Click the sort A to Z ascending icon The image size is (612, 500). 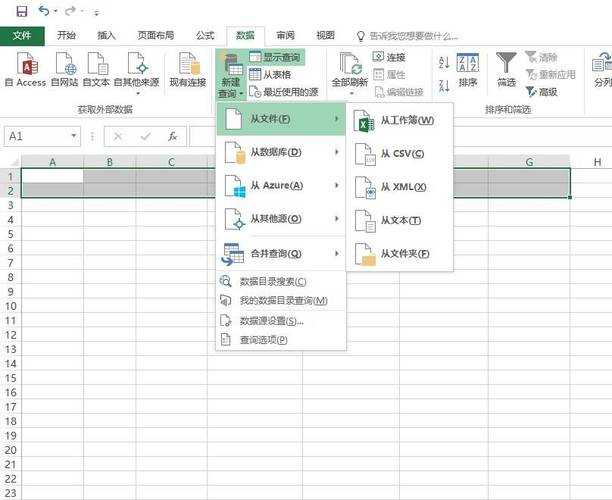[x=444, y=62]
